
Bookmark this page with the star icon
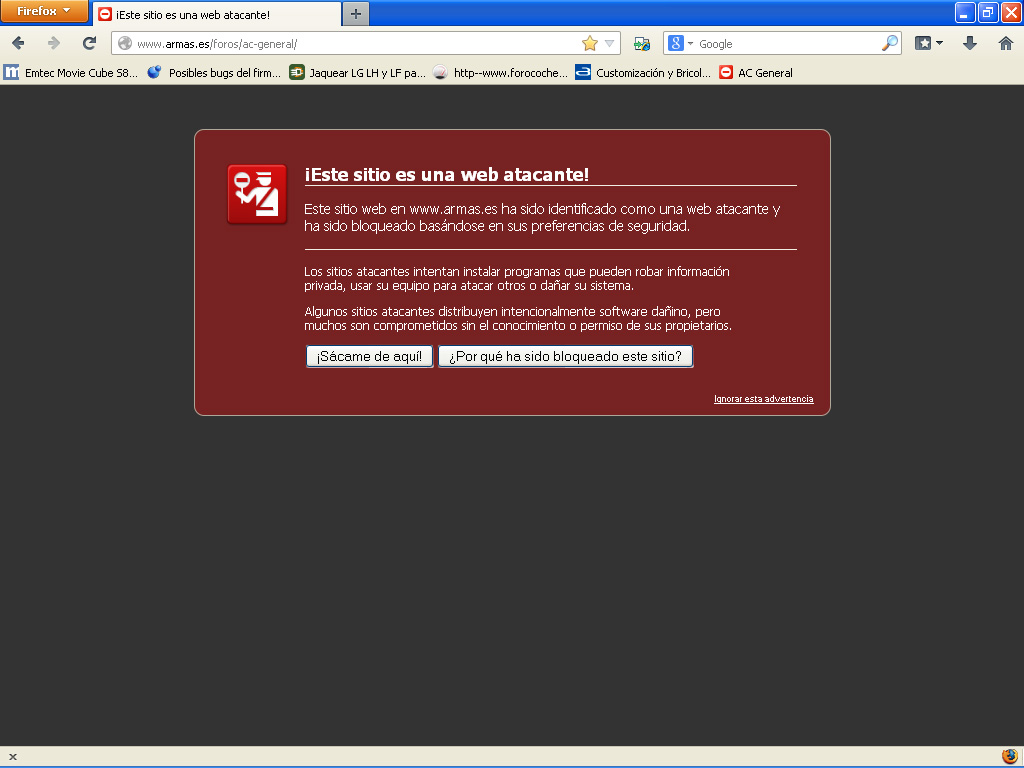[589, 43]
